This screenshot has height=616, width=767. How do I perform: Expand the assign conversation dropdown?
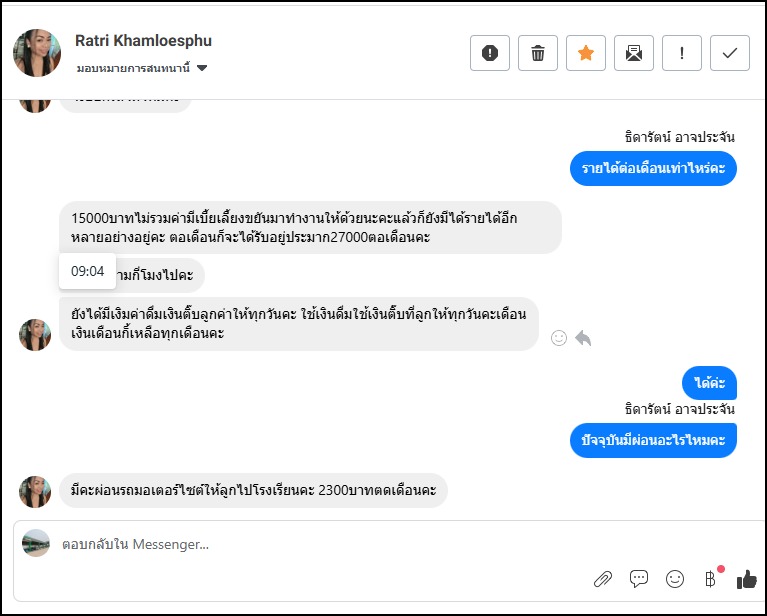tap(202, 69)
